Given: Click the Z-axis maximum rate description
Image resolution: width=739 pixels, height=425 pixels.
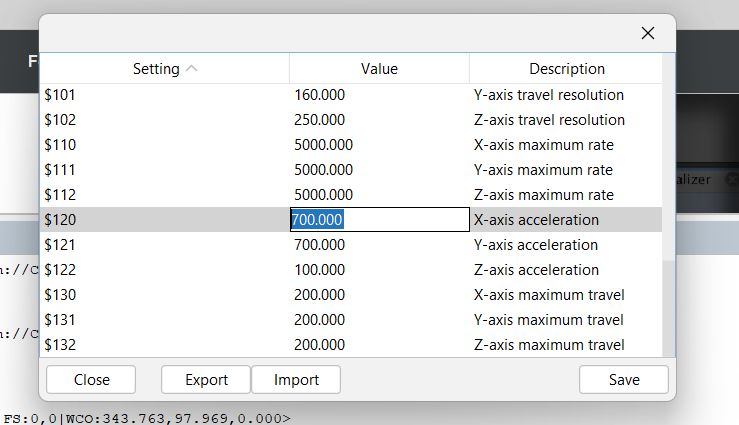Looking at the screenshot, I should coord(543,195).
